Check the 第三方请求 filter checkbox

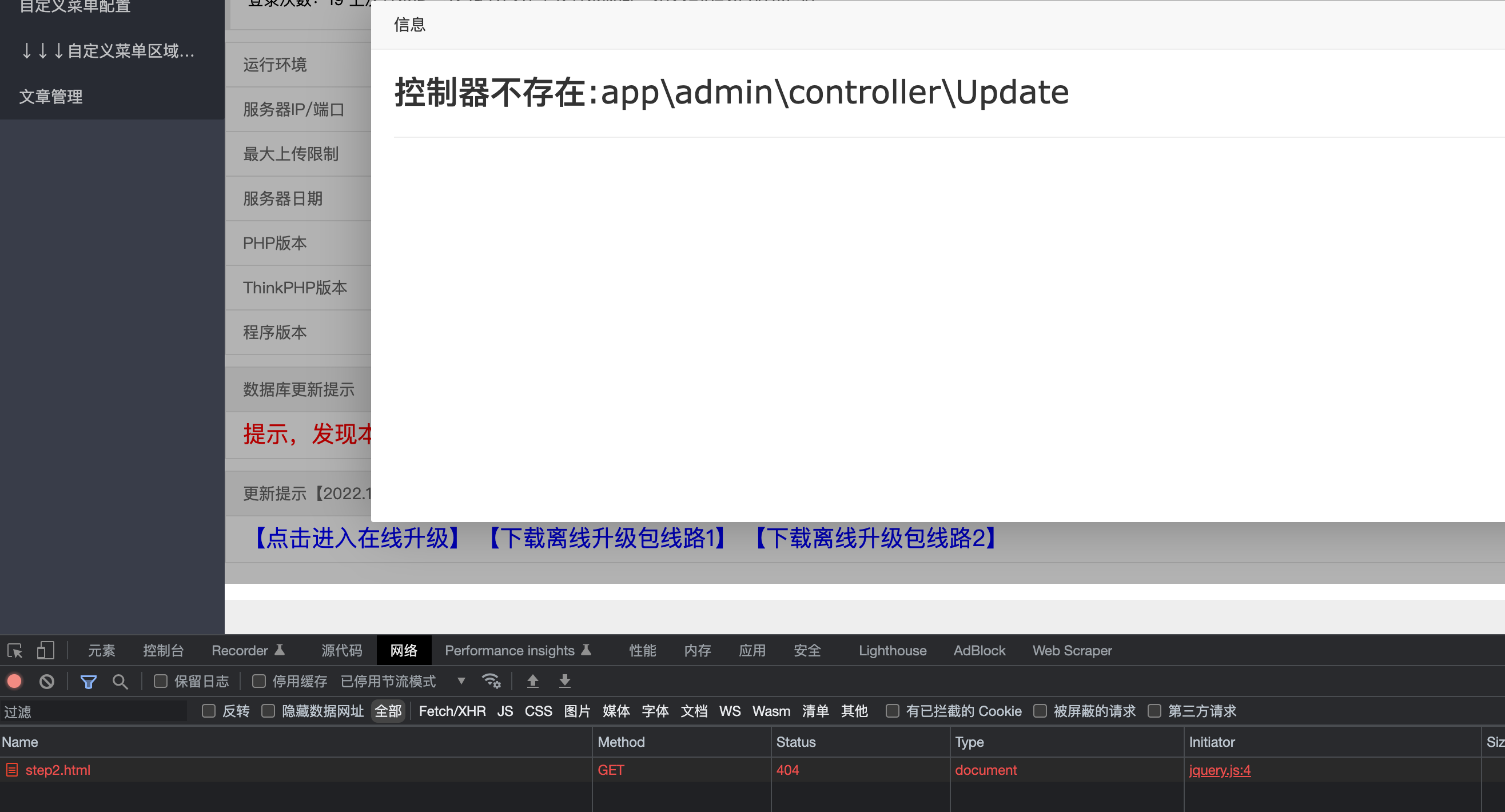point(1154,711)
